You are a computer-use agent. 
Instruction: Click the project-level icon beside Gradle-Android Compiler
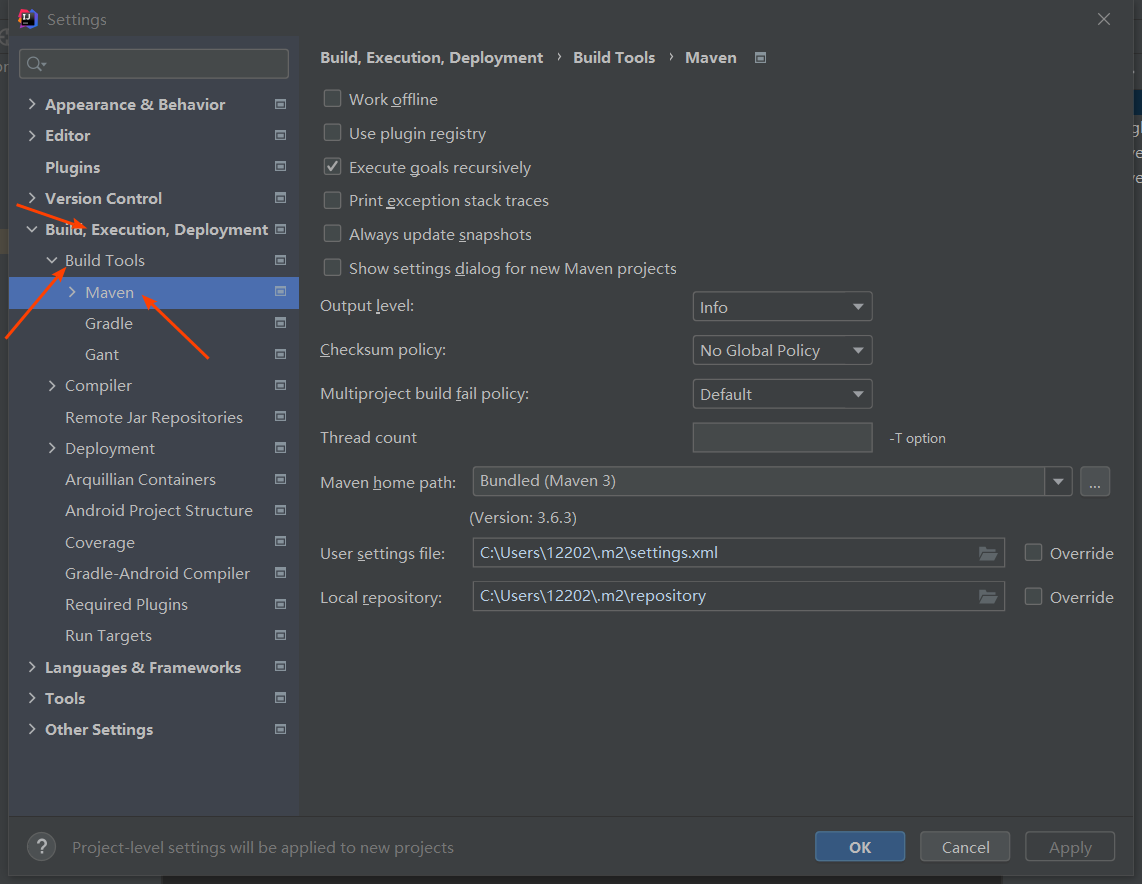[x=280, y=573]
